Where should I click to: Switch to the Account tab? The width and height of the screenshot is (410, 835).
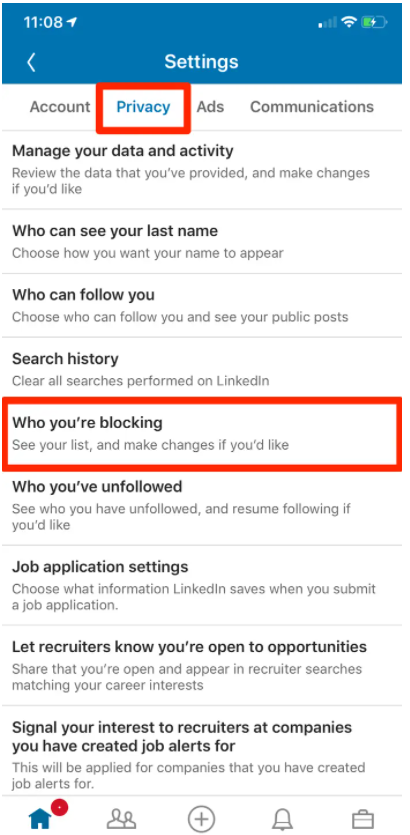tap(60, 107)
